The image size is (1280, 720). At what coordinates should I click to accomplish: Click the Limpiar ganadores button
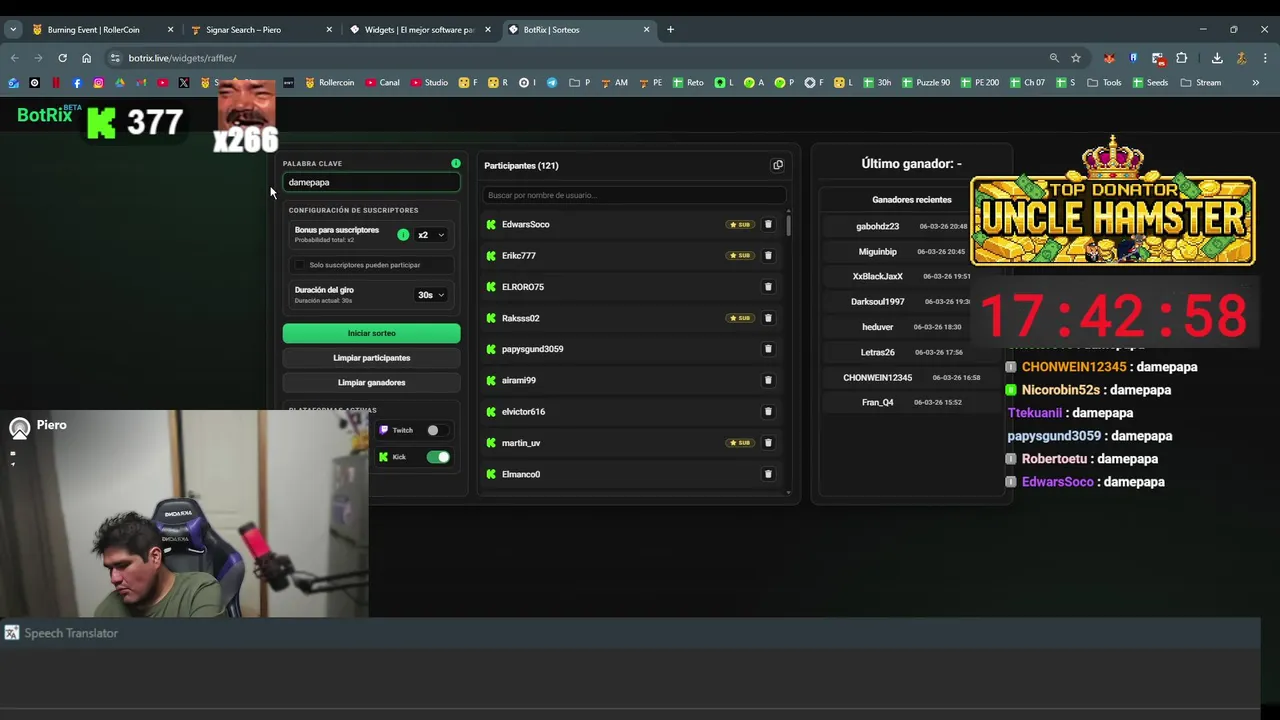tap(371, 383)
